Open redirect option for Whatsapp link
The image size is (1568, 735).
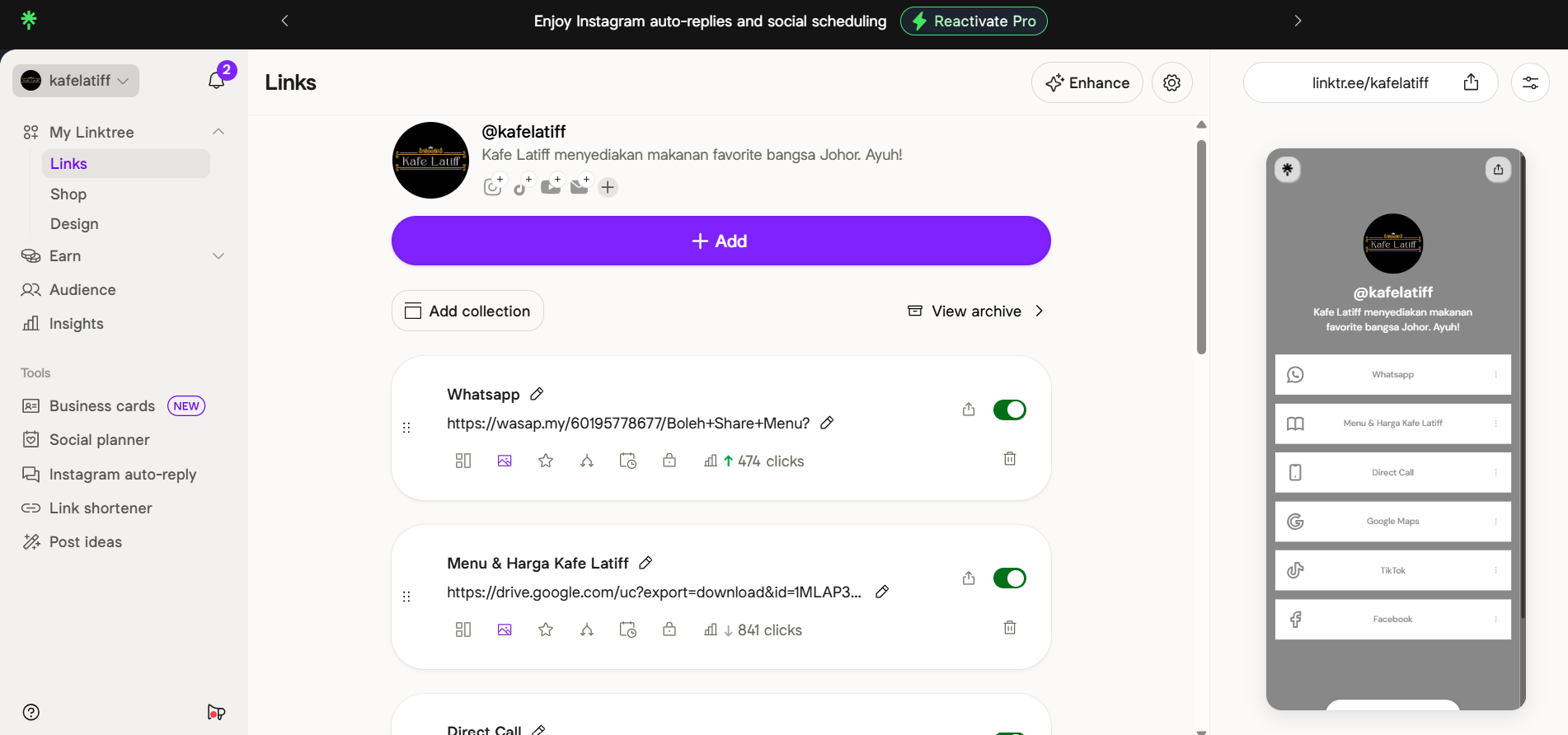[x=587, y=461]
